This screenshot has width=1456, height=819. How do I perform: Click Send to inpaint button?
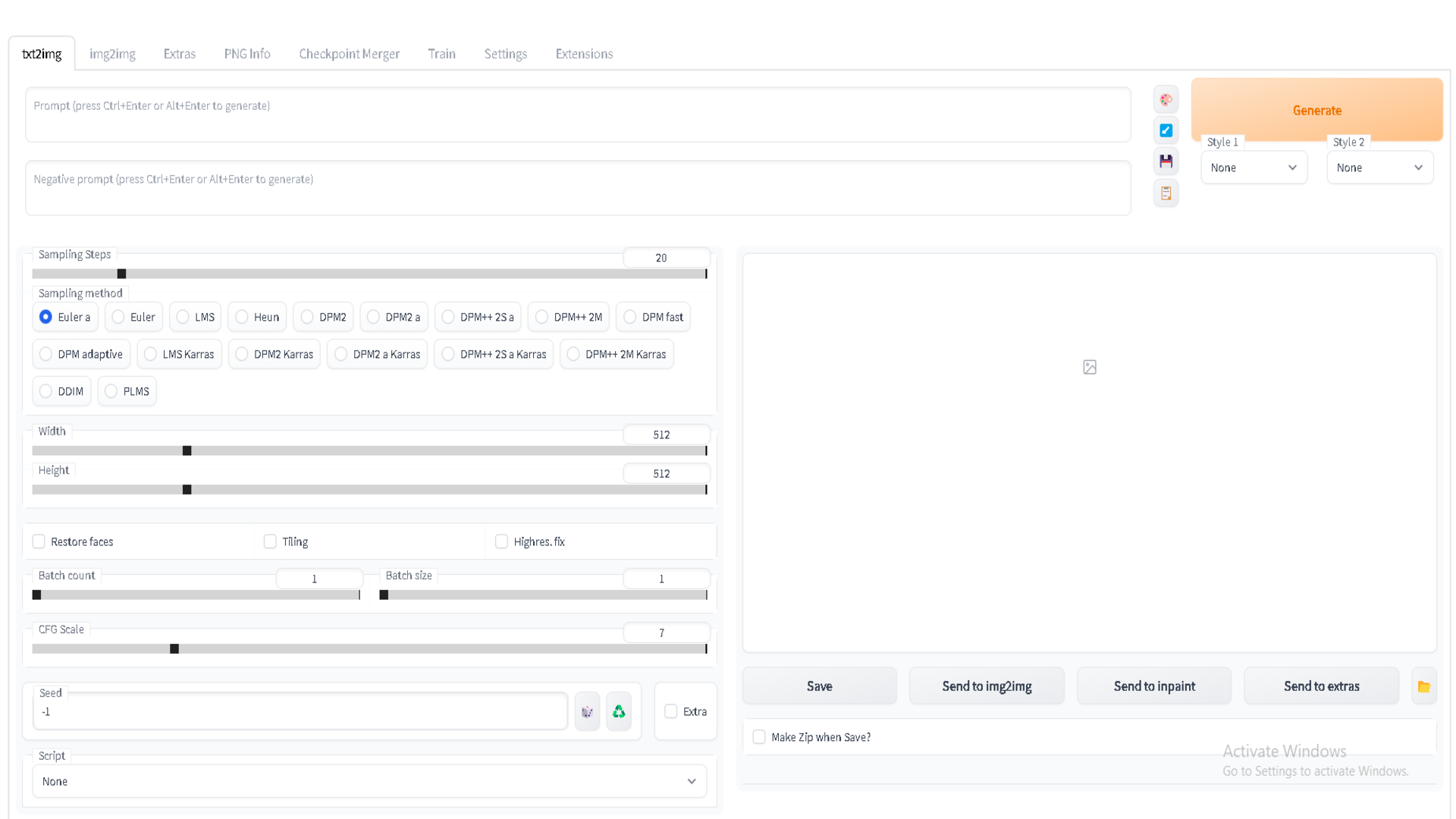coord(1154,686)
